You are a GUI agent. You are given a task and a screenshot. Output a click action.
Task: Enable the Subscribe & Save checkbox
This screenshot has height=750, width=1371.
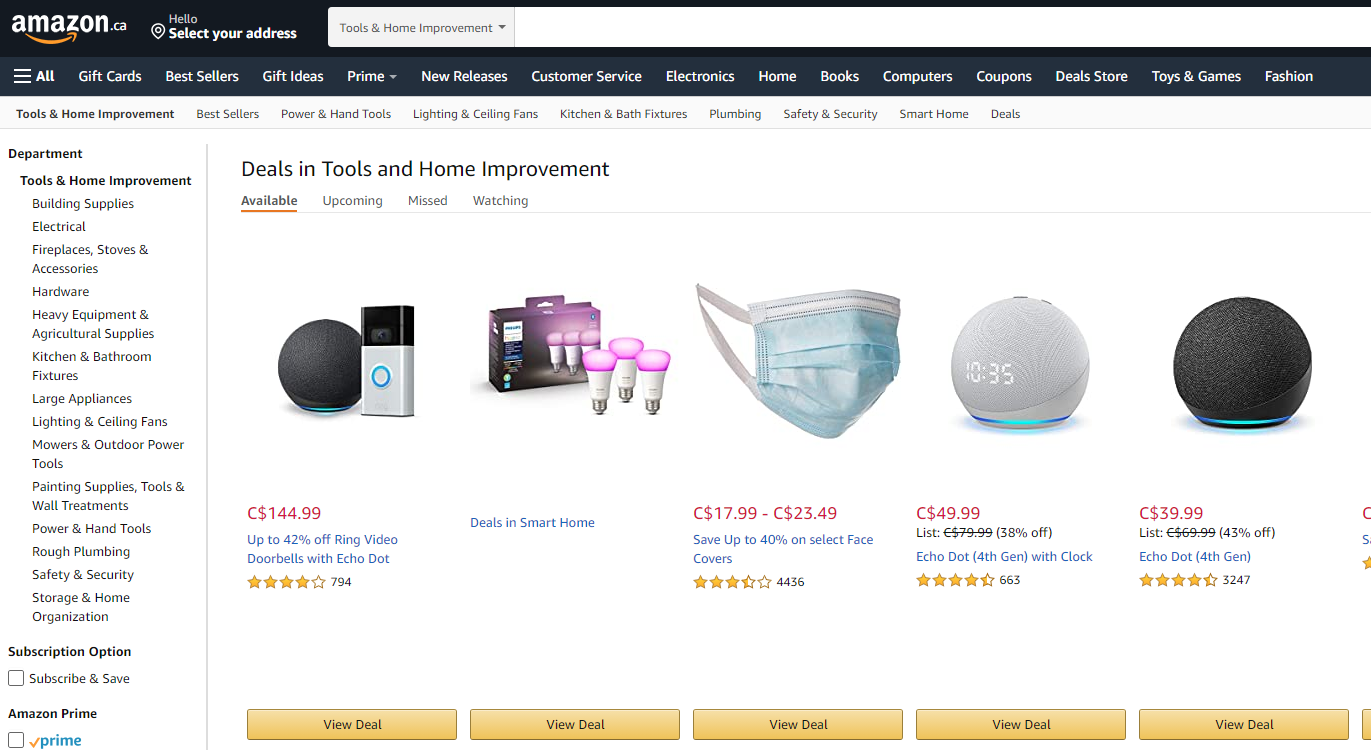16,678
